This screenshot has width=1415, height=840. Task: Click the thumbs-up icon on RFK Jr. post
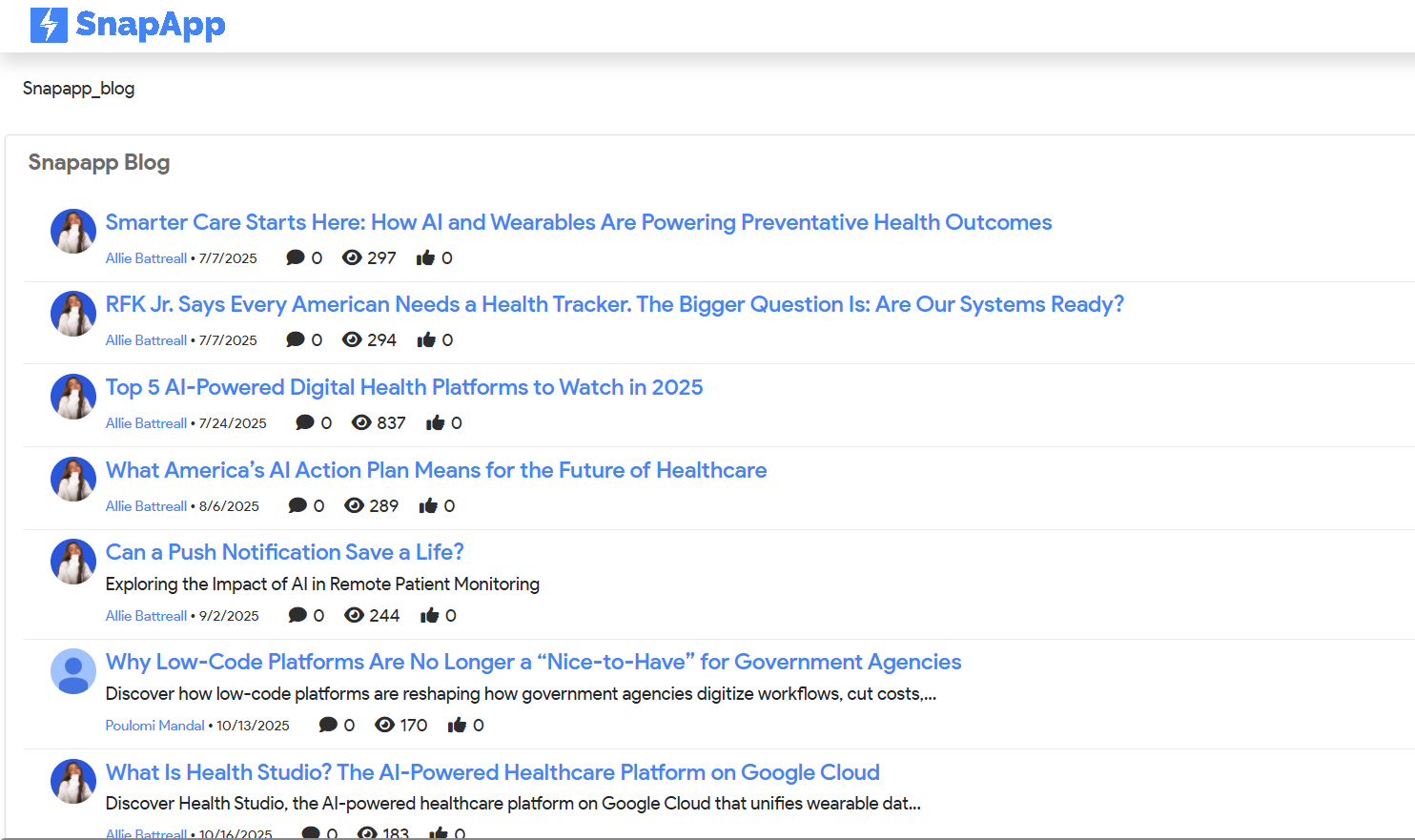point(426,339)
